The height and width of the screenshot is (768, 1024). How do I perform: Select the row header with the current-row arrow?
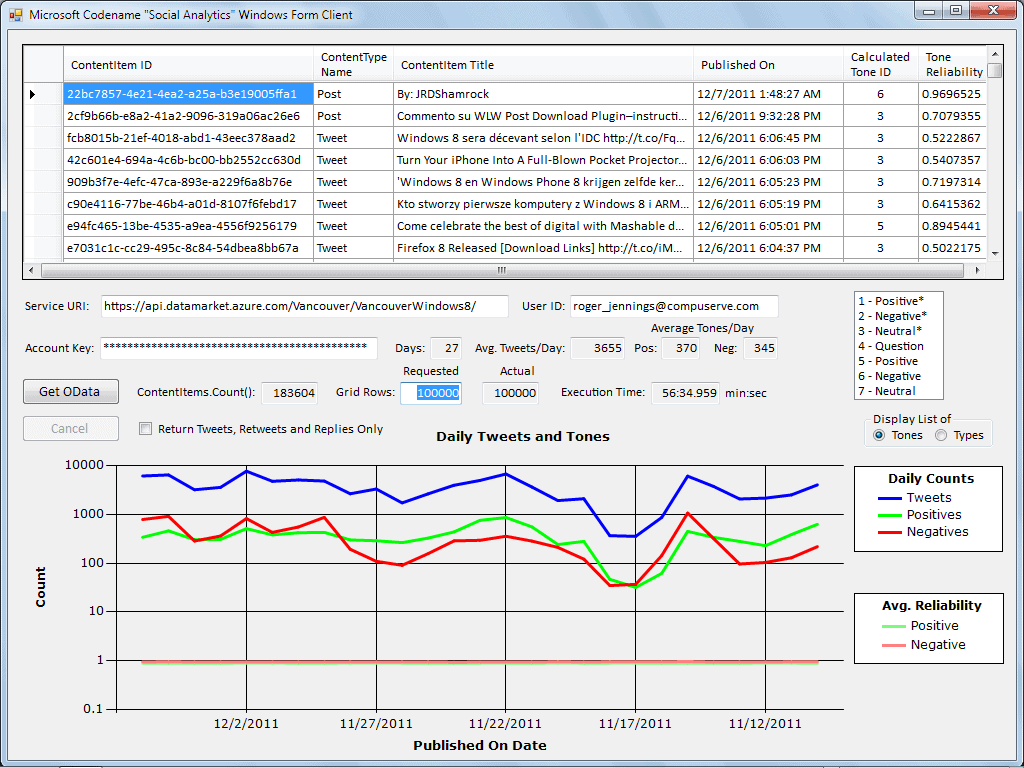click(43, 94)
